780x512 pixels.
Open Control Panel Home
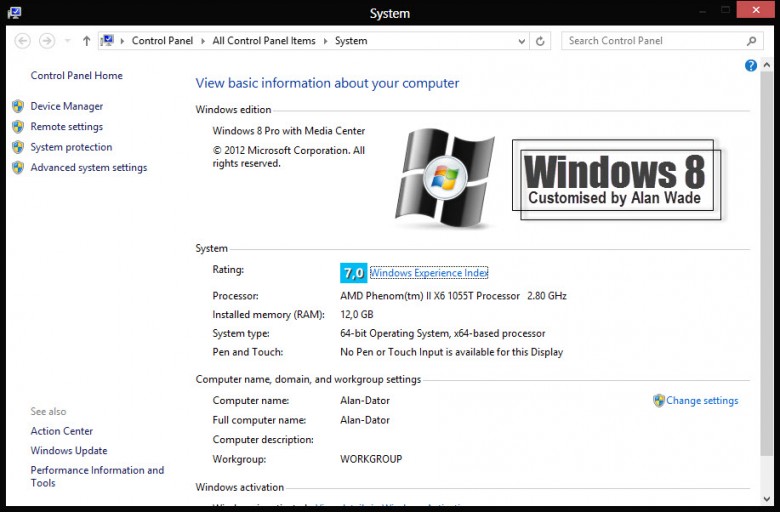coord(77,76)
